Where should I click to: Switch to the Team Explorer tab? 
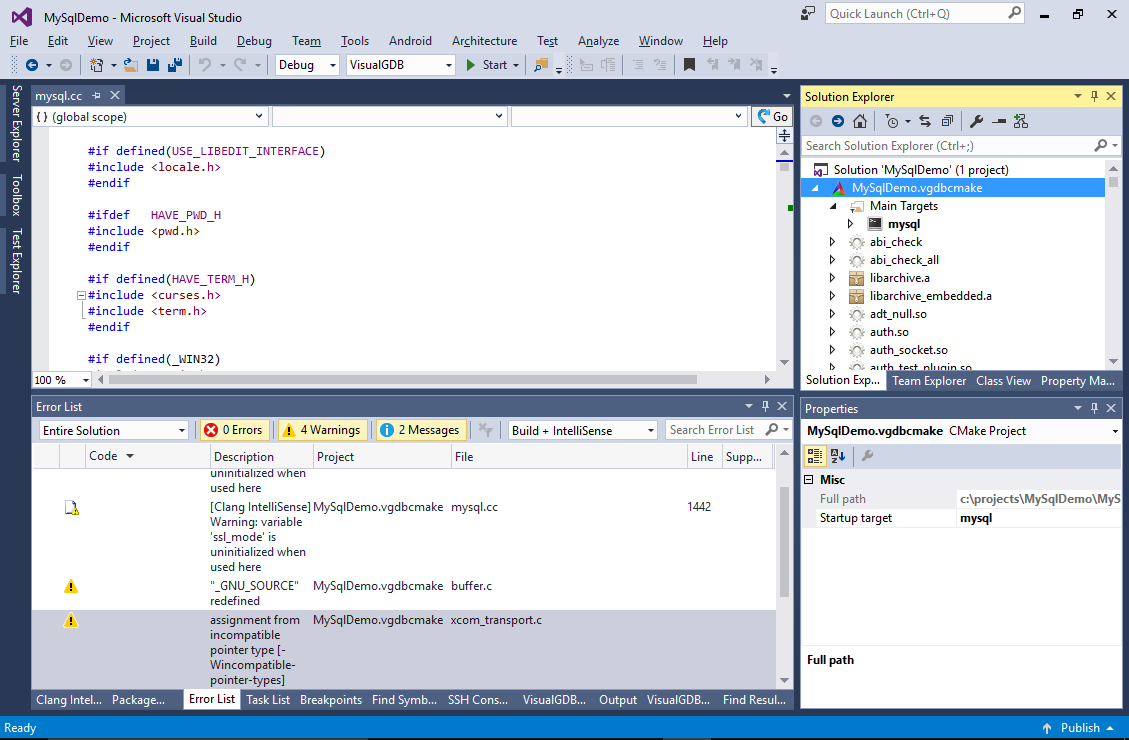pyautogui.click(x=930, y=381)
